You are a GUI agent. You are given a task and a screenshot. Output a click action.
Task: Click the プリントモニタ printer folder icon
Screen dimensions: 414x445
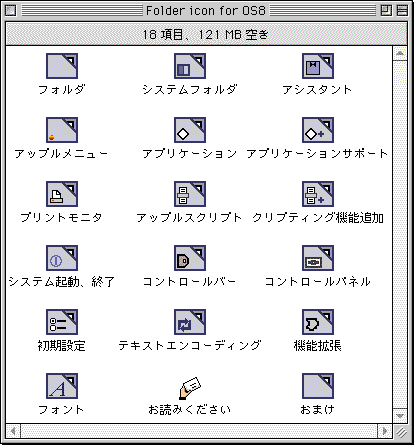[x=62, y=194]
